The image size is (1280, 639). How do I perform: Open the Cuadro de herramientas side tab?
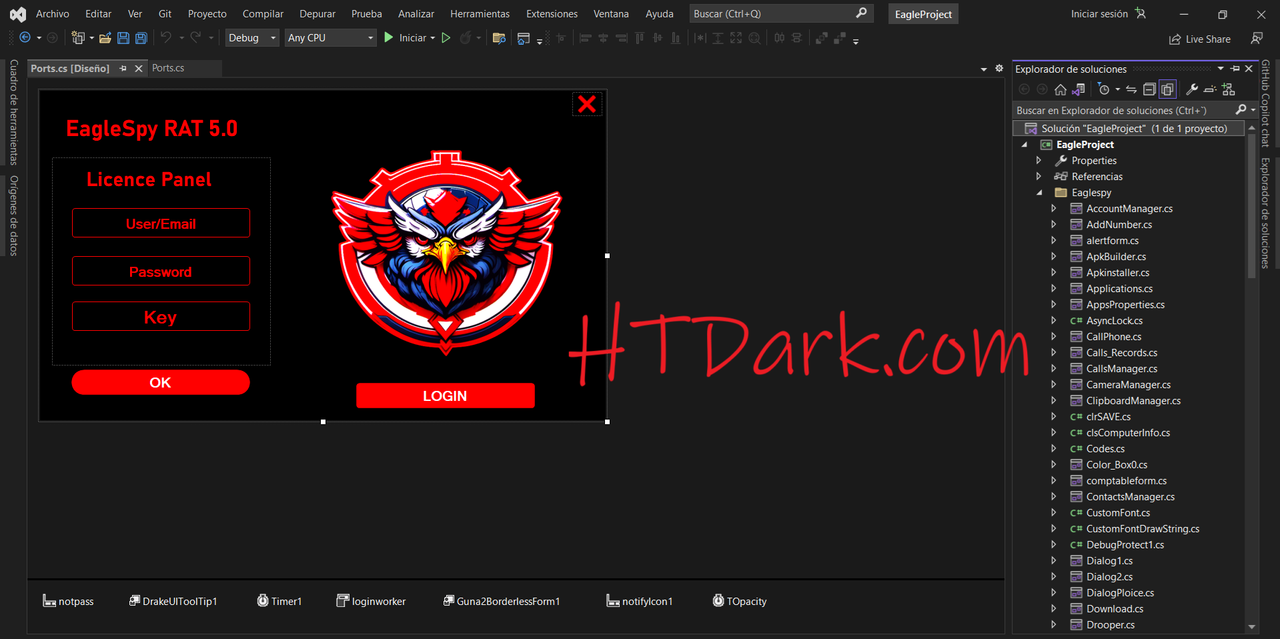(x=14, y=112)
